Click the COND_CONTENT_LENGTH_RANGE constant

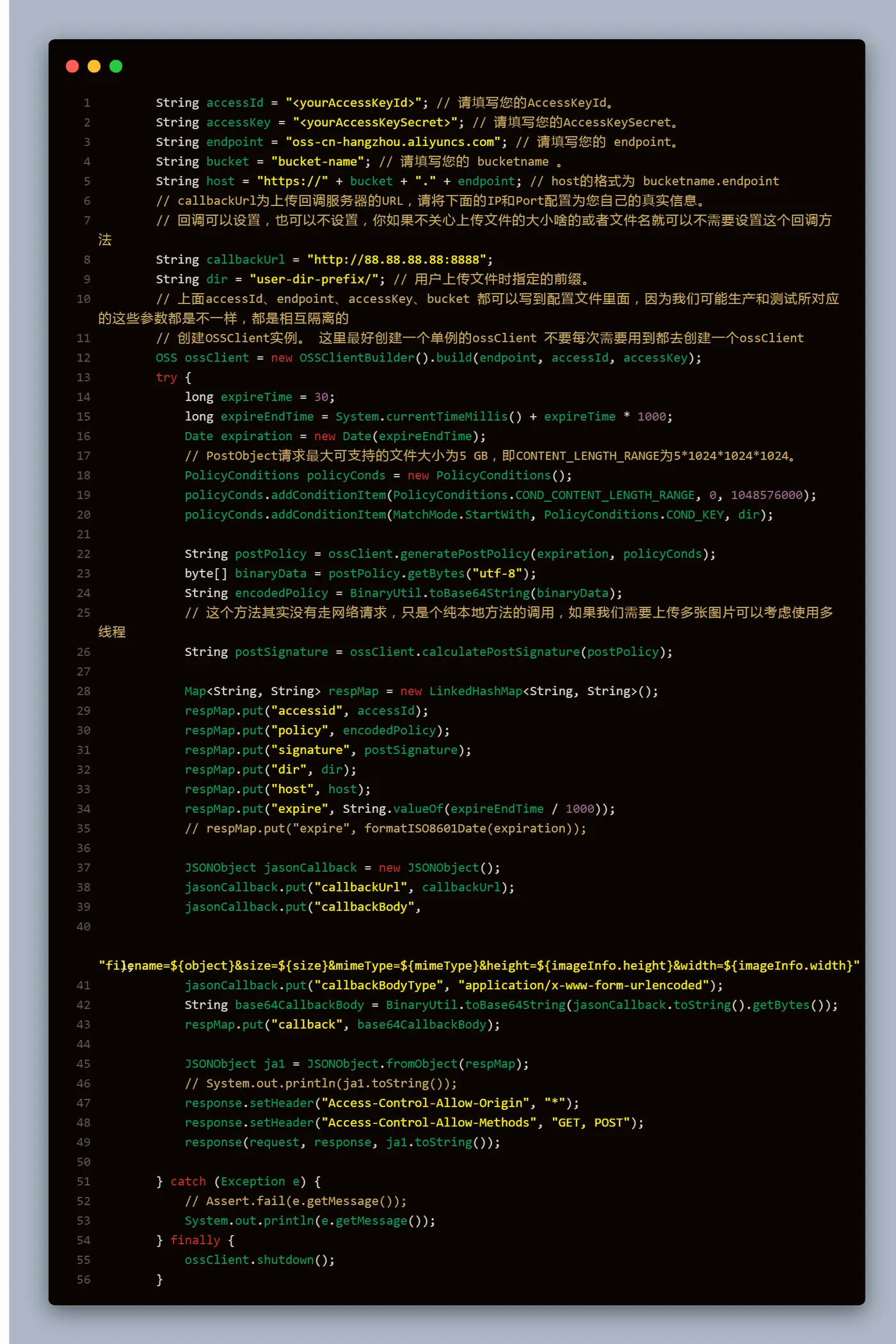click(605, 495)
